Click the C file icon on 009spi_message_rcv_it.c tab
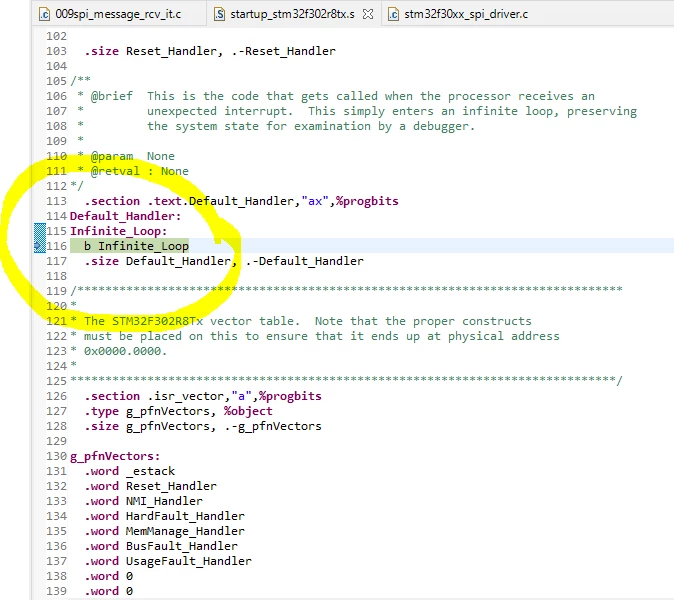 [45, 14]
